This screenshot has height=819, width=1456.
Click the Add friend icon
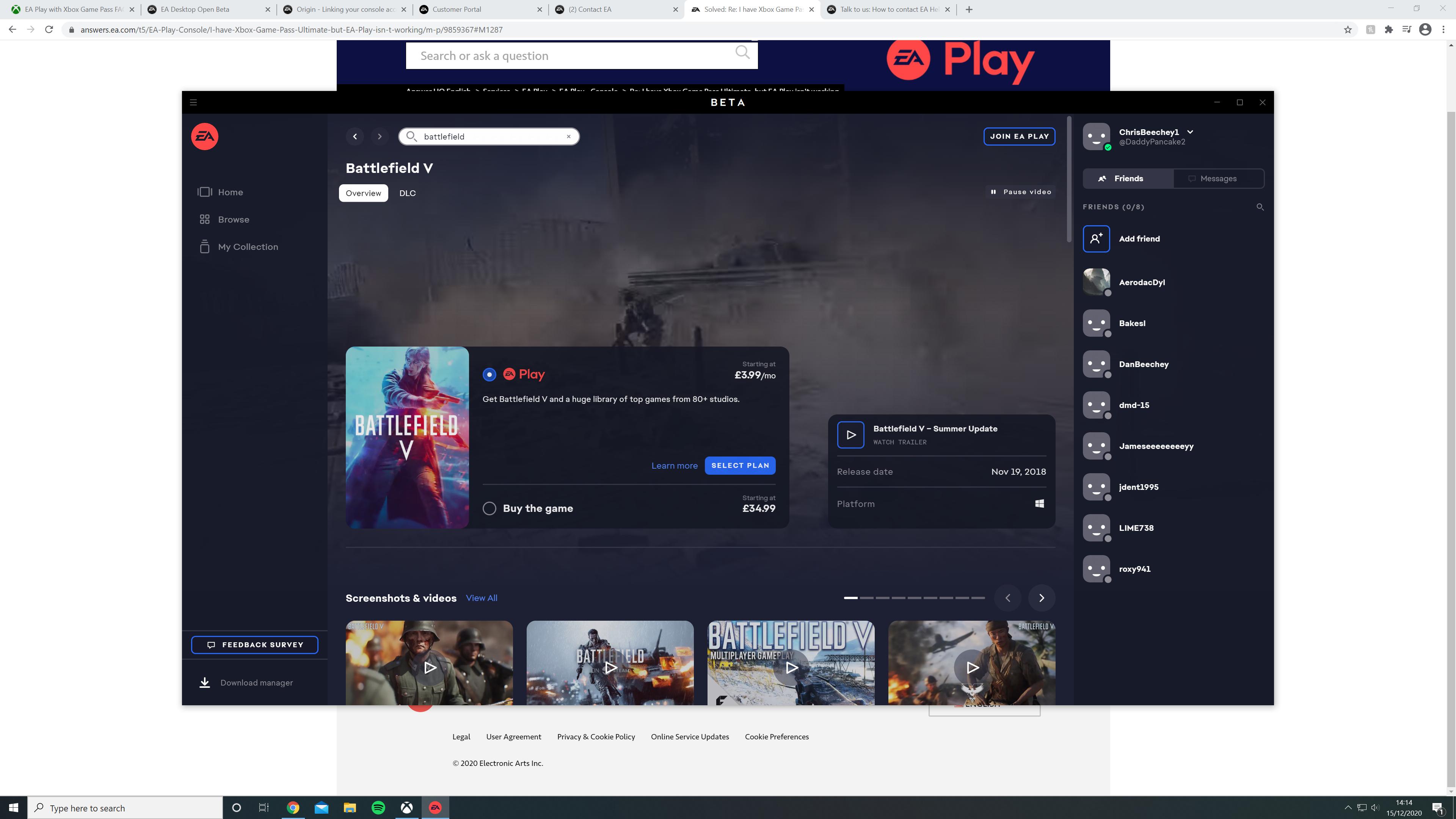click(x=1096, y=238)
